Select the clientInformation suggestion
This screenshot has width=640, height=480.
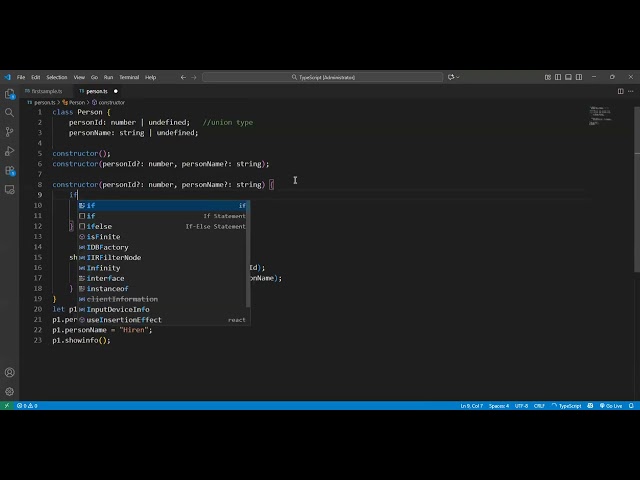click(x=163, y=299)
